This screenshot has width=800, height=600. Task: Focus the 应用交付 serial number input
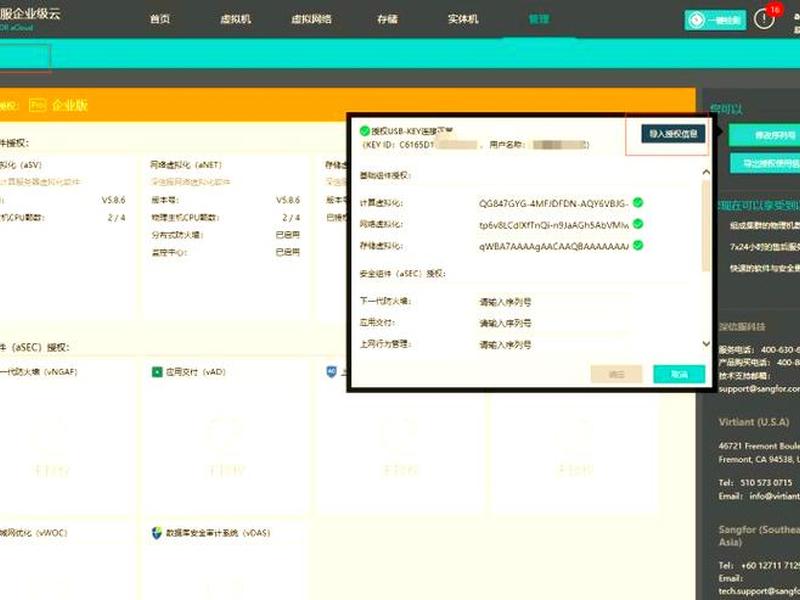click(x=554, y=323)
